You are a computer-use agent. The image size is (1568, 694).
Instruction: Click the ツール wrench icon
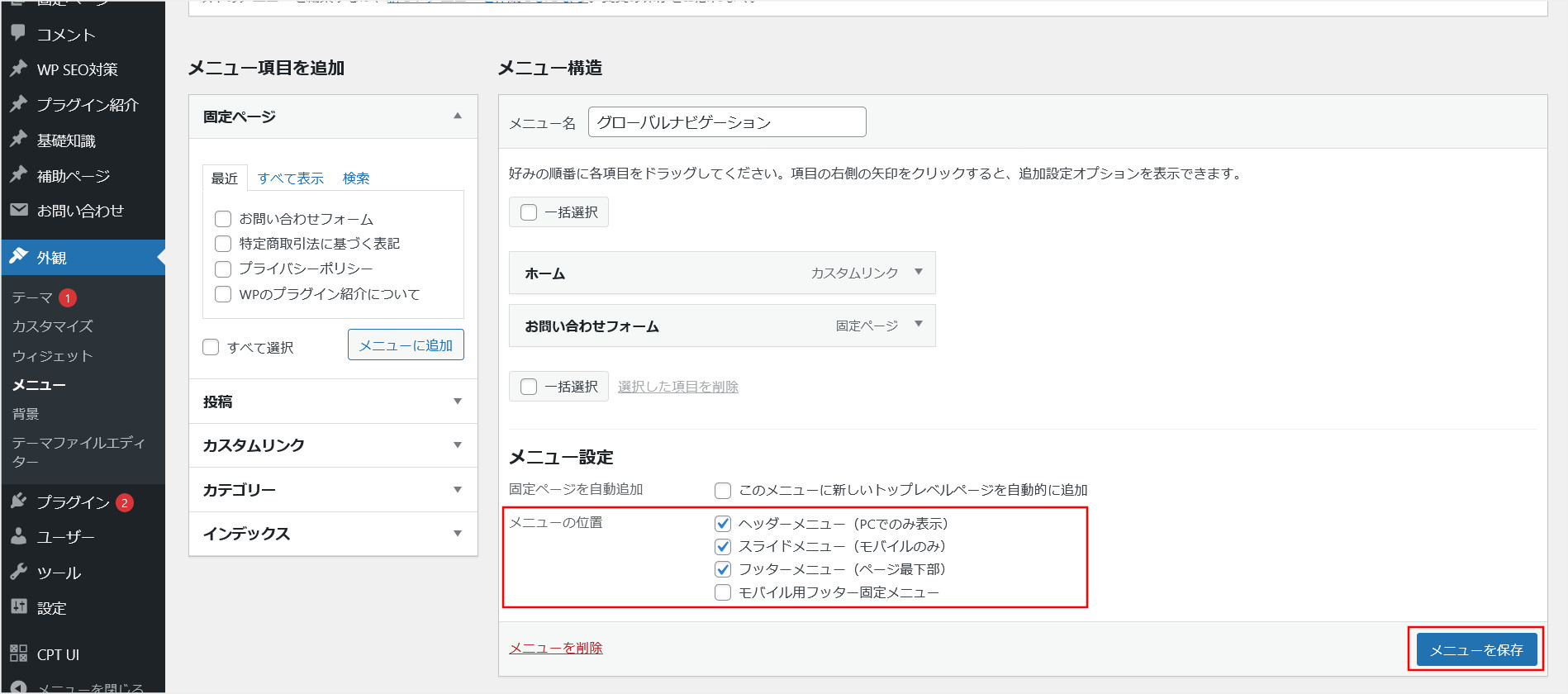18,572
